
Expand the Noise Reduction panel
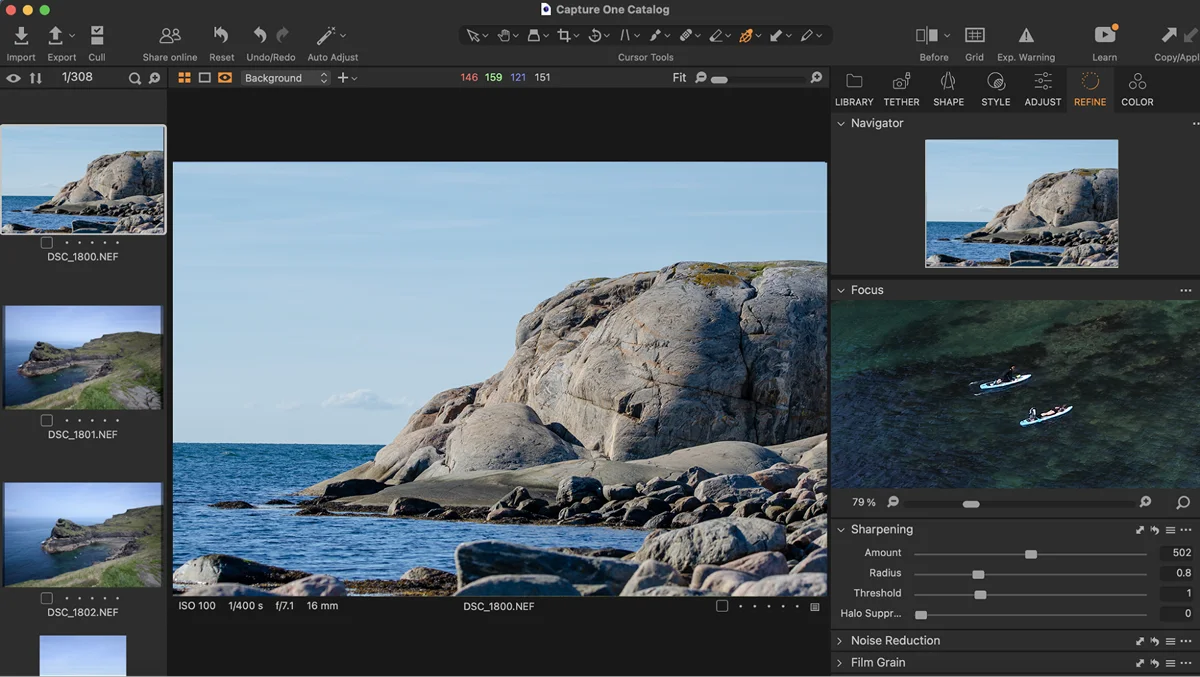click(x=840, y=641)
